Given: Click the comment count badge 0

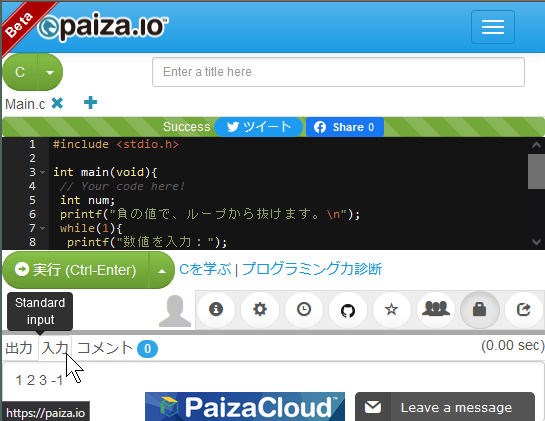Looking at the screenshot, I should 147,349.
